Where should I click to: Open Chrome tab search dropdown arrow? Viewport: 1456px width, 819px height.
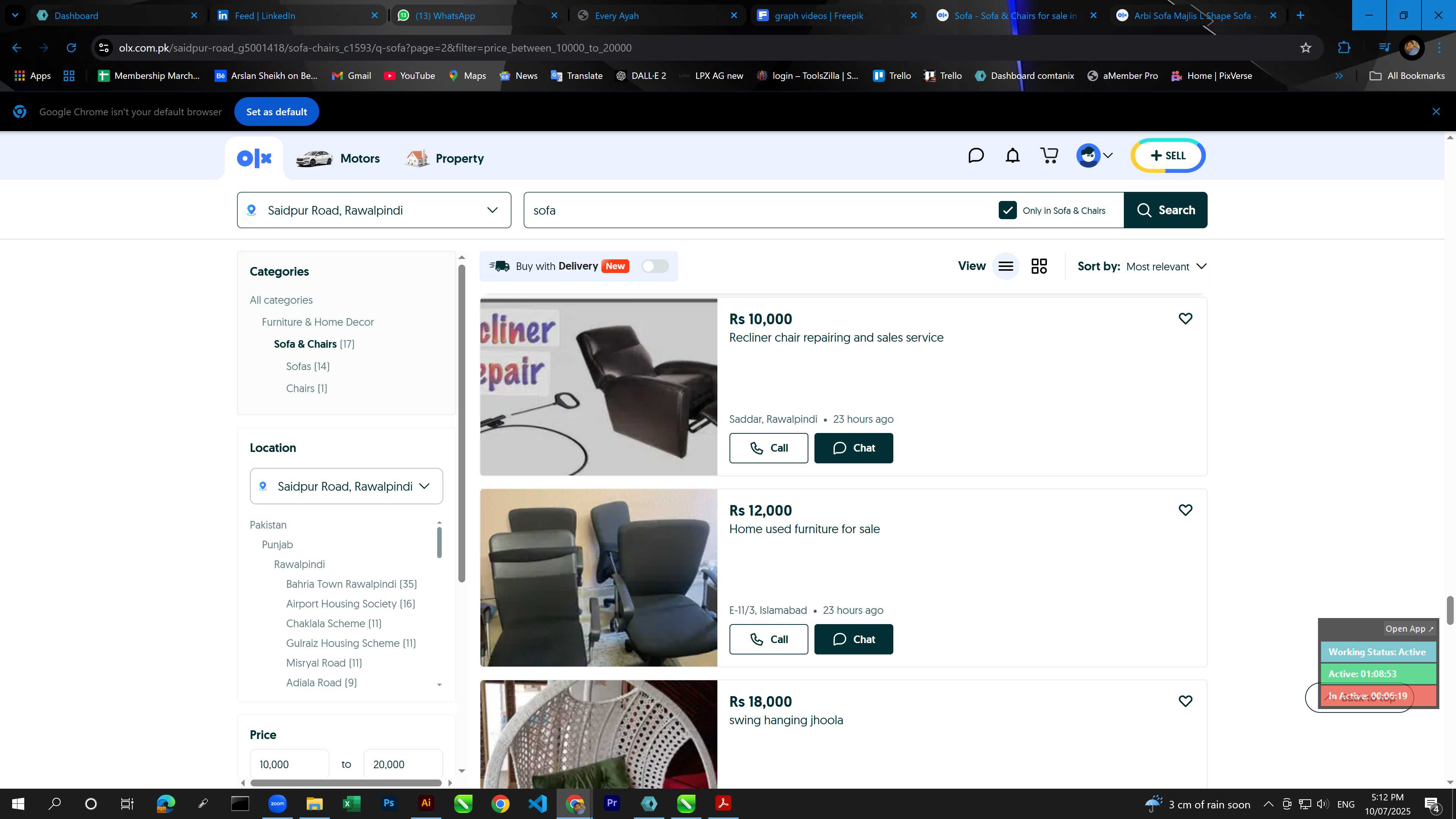point(15,15)
